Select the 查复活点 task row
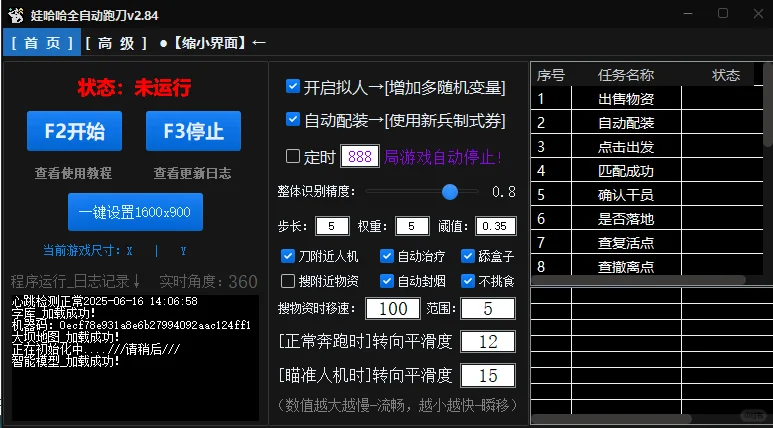This screenshot has width=773, height=428. point(647,243)
